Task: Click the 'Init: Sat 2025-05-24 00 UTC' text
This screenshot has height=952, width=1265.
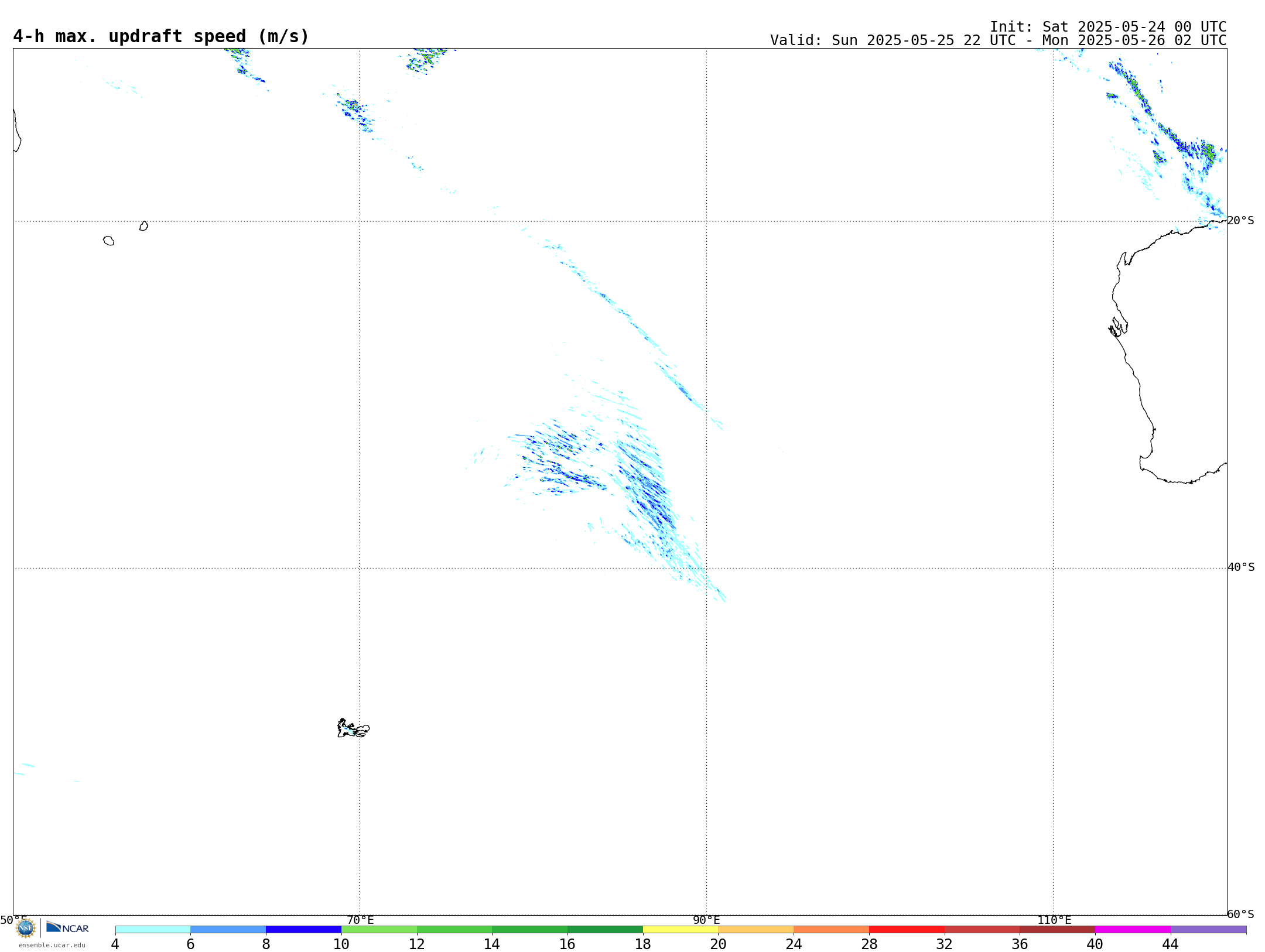Action: tap(1108, 27)
